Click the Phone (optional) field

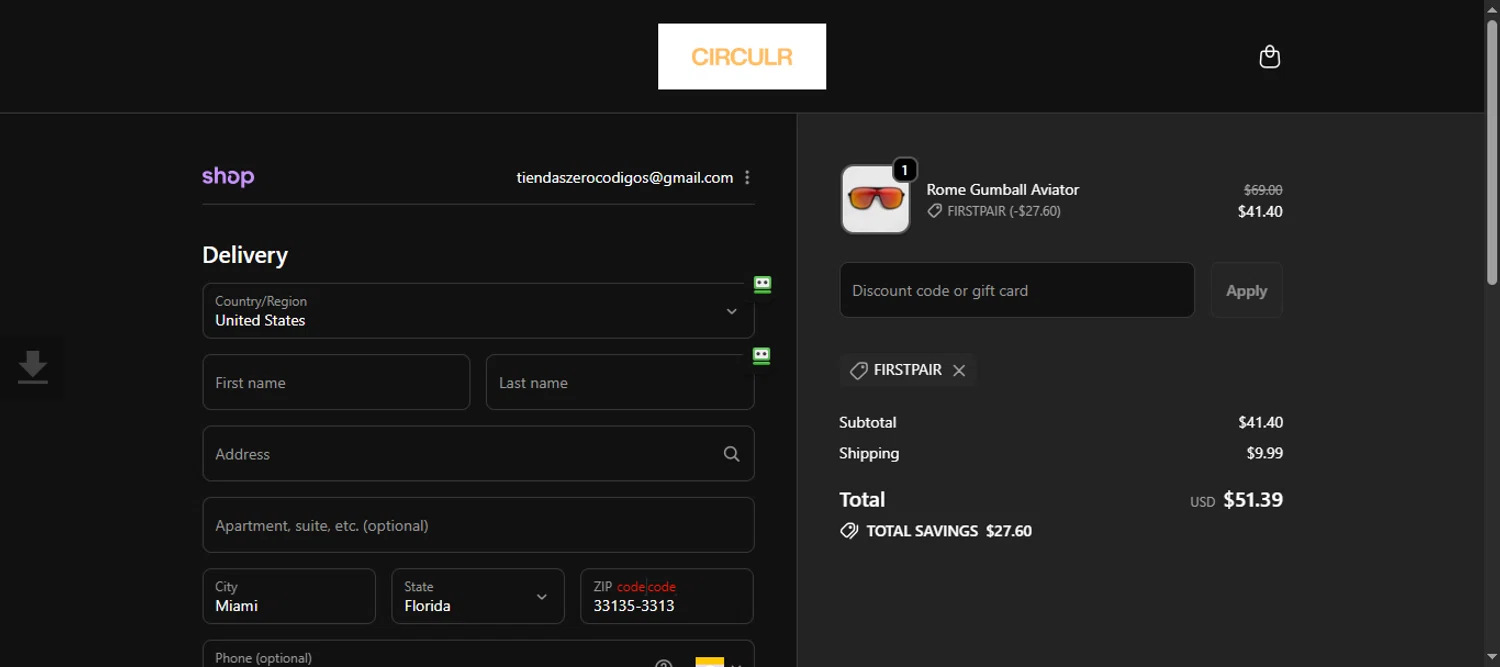[478, 654]
